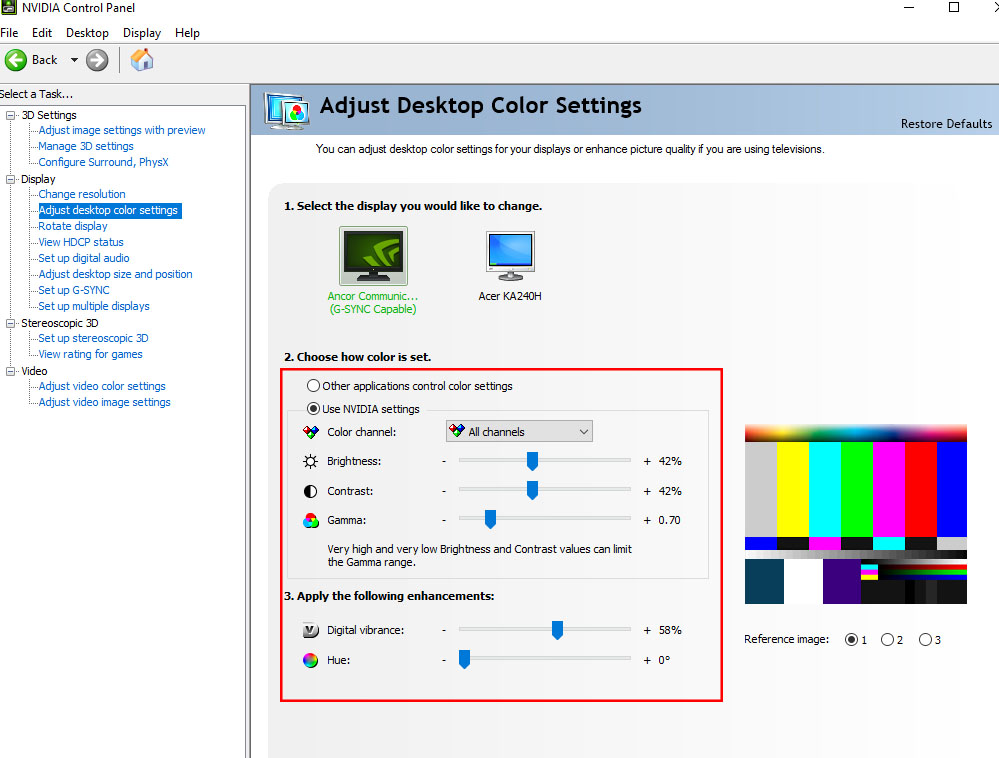Collapse the 3D Settings tree node
Viewport: 999px width, 758px height.
10,115
